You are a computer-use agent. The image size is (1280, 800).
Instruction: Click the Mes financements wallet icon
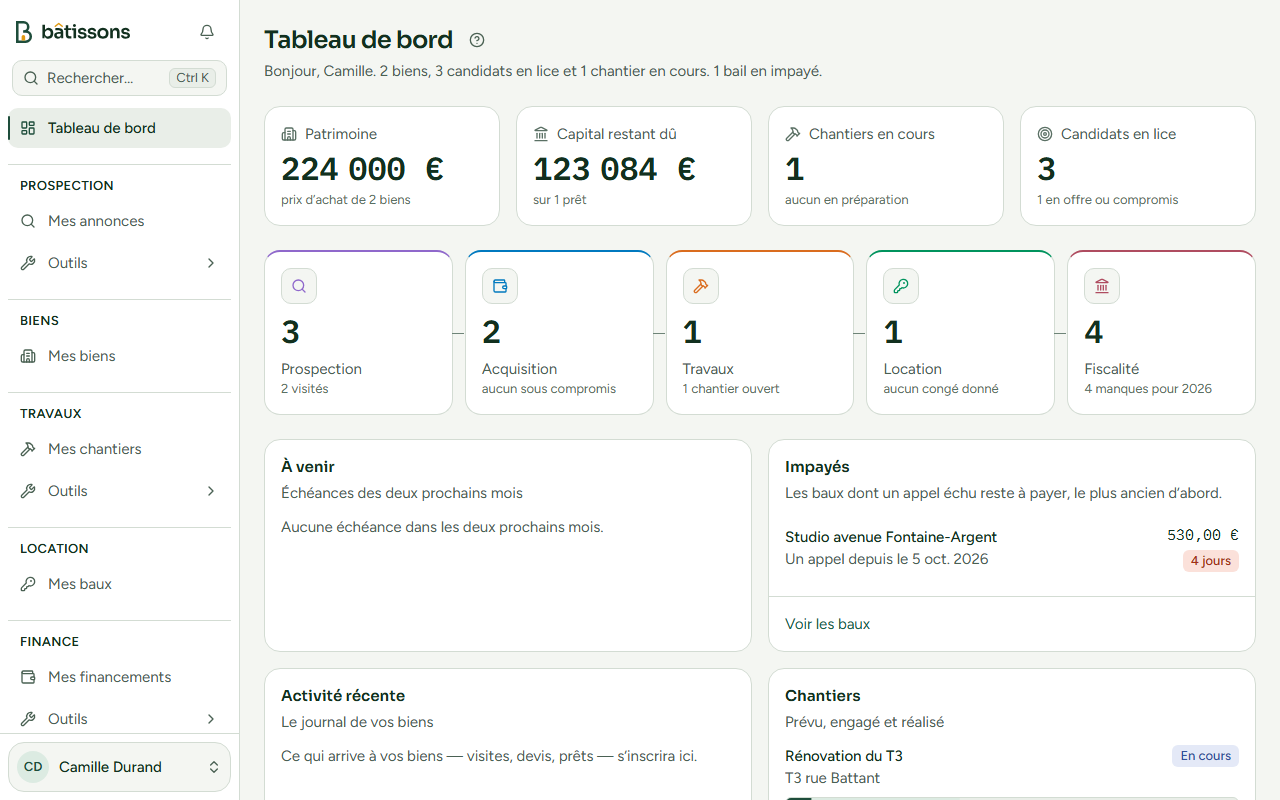click(x=28, y=677)
